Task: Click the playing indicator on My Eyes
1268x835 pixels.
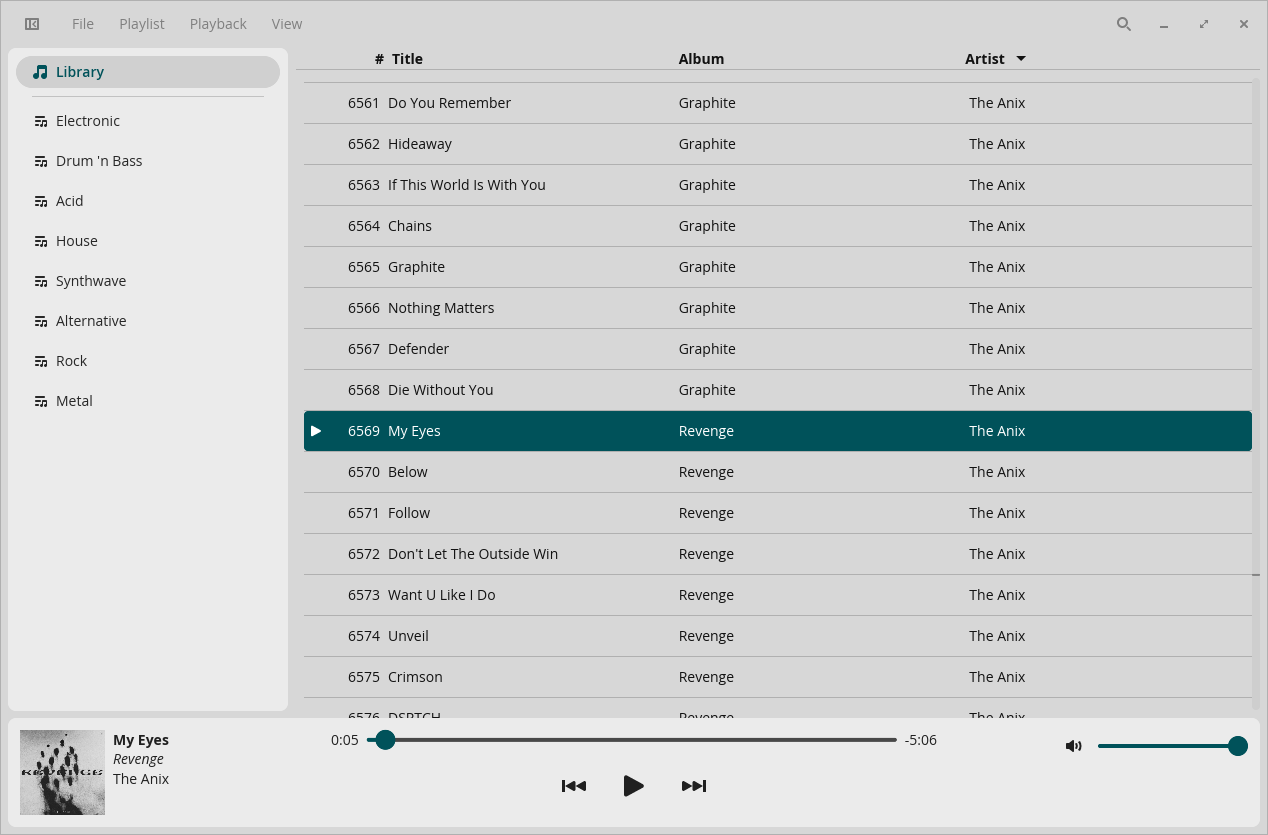Action: tap(316, 431)
